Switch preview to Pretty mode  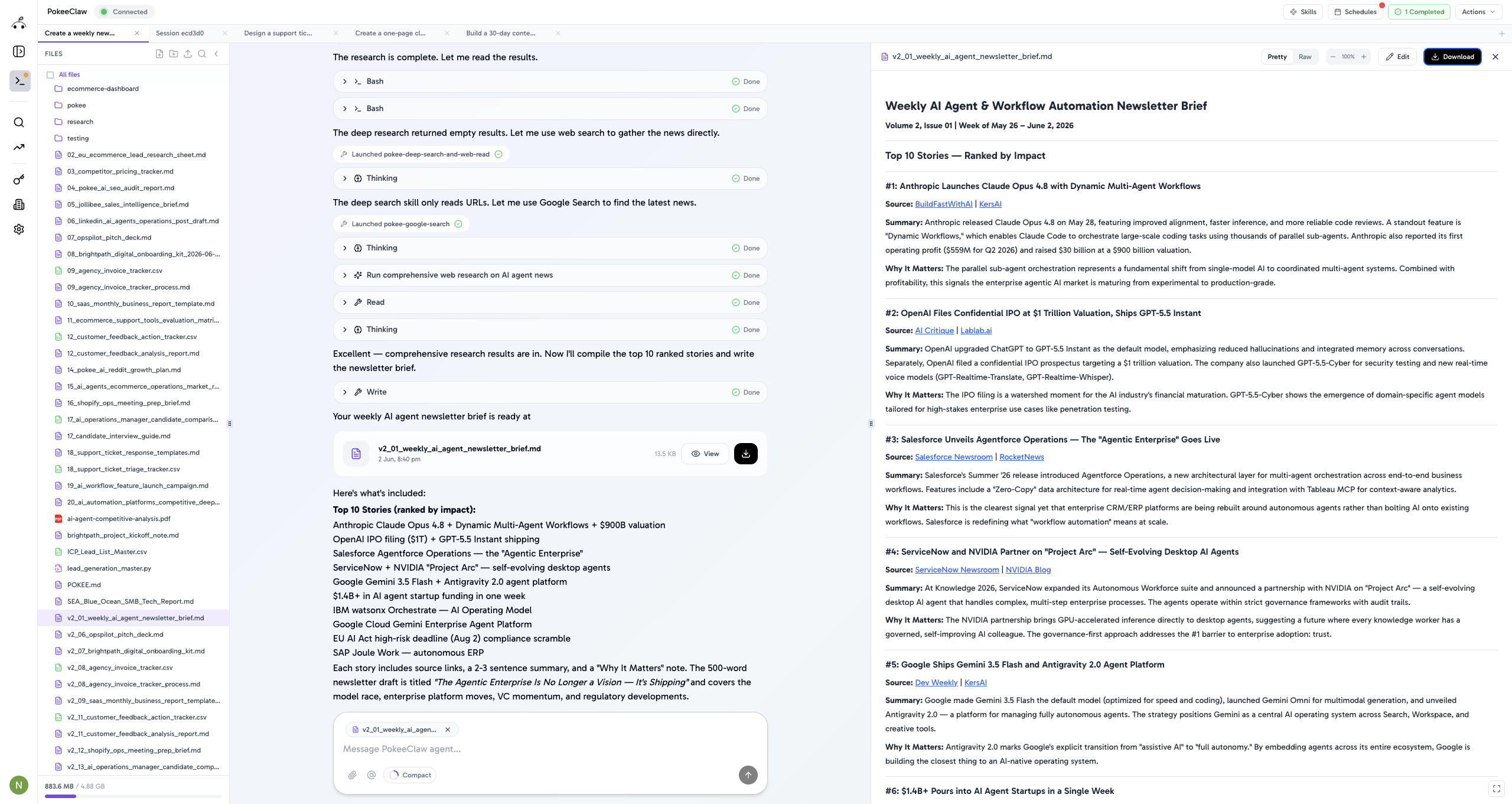pos(1277,57)
